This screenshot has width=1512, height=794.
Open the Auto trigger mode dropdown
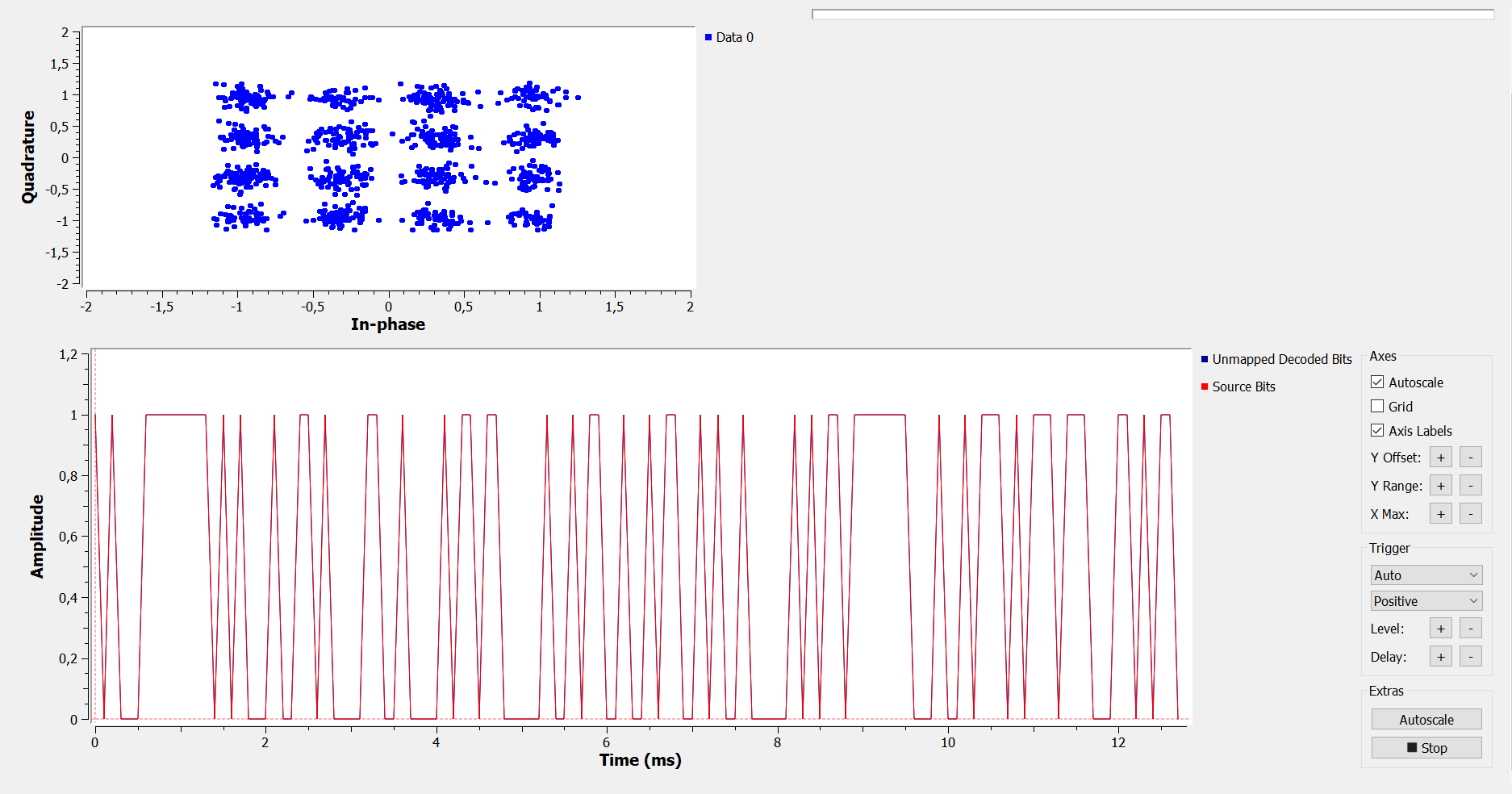1426,575
